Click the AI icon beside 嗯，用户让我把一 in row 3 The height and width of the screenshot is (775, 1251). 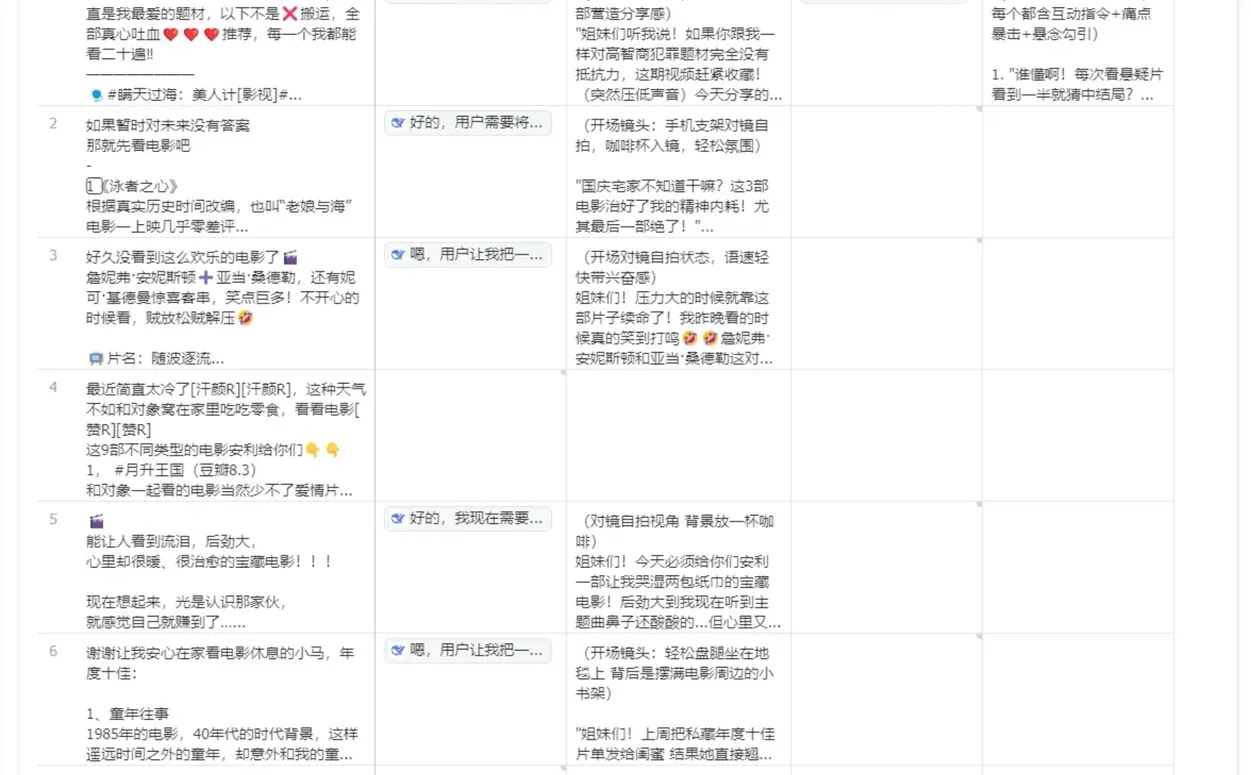(397, 256)
